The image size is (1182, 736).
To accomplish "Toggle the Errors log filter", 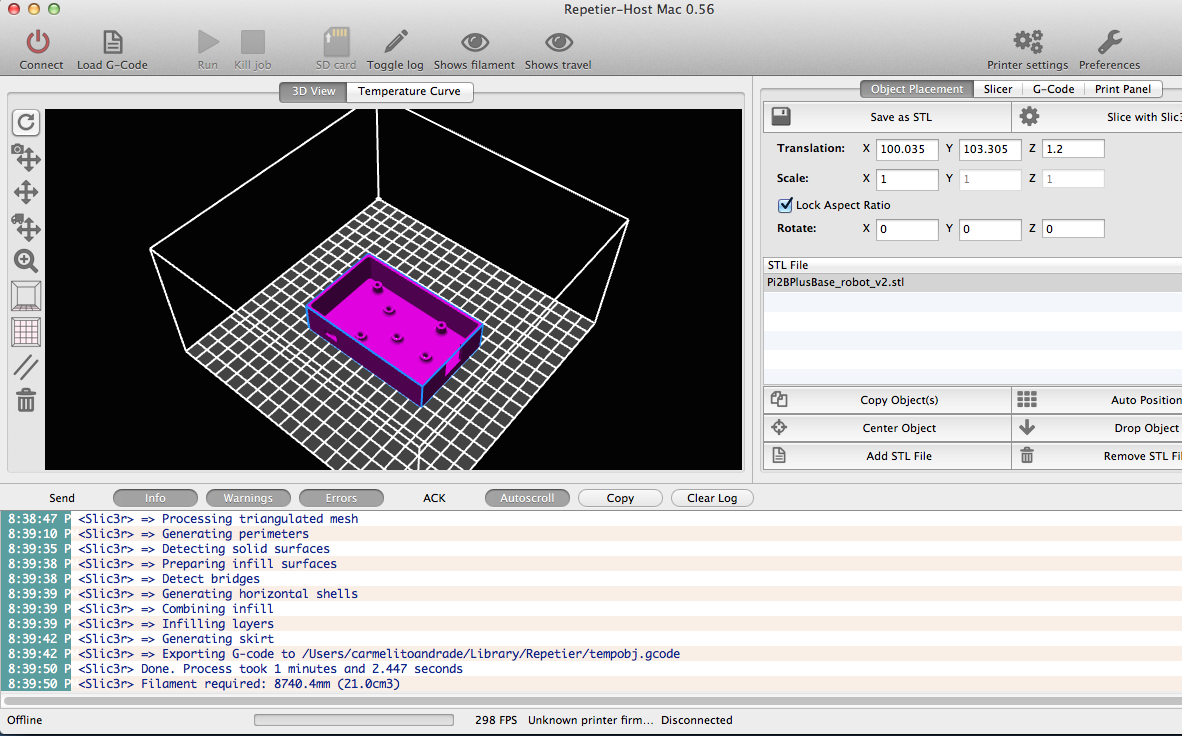I will (341, 498).
